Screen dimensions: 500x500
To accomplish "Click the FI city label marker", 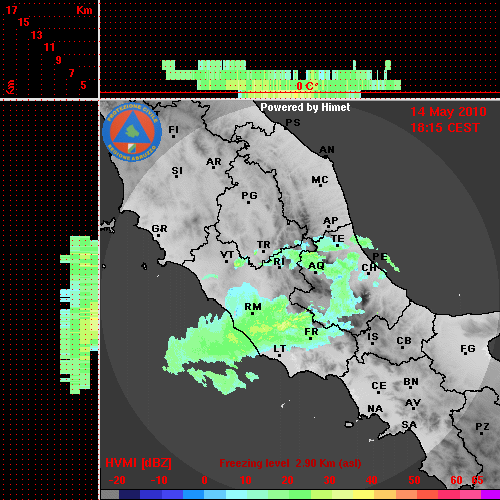I will (x=173, y=131).
